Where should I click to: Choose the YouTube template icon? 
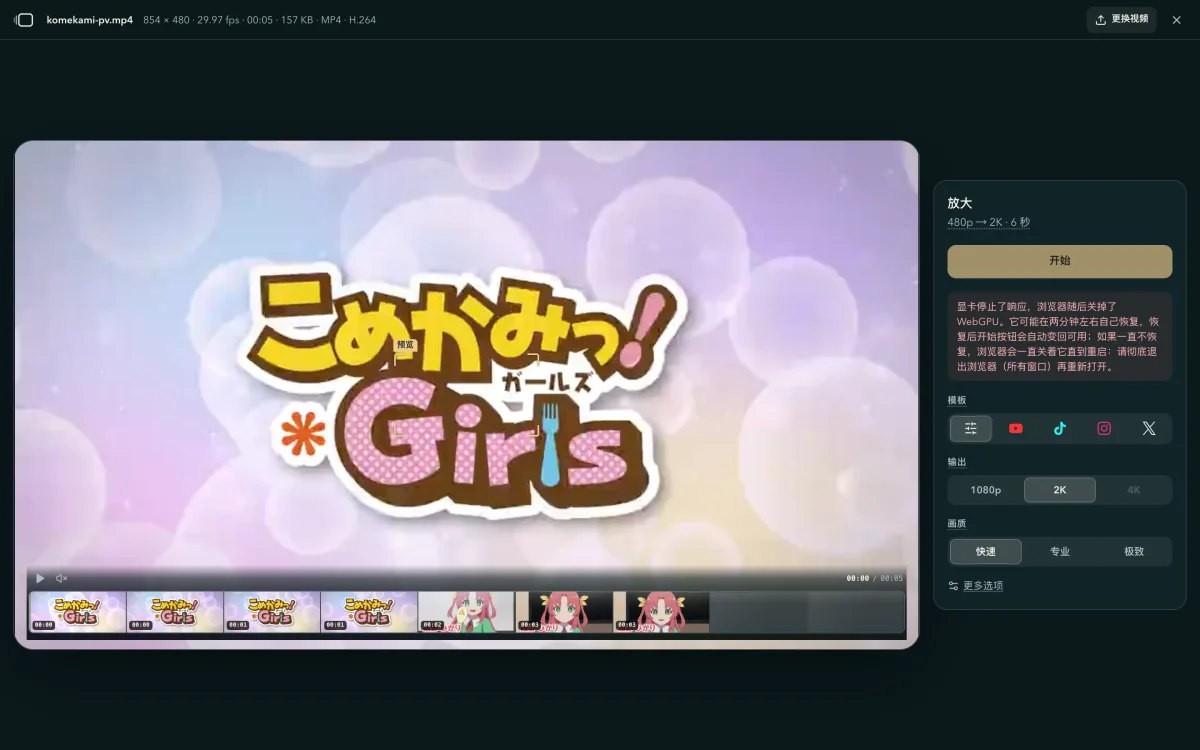click(1016, 429)
